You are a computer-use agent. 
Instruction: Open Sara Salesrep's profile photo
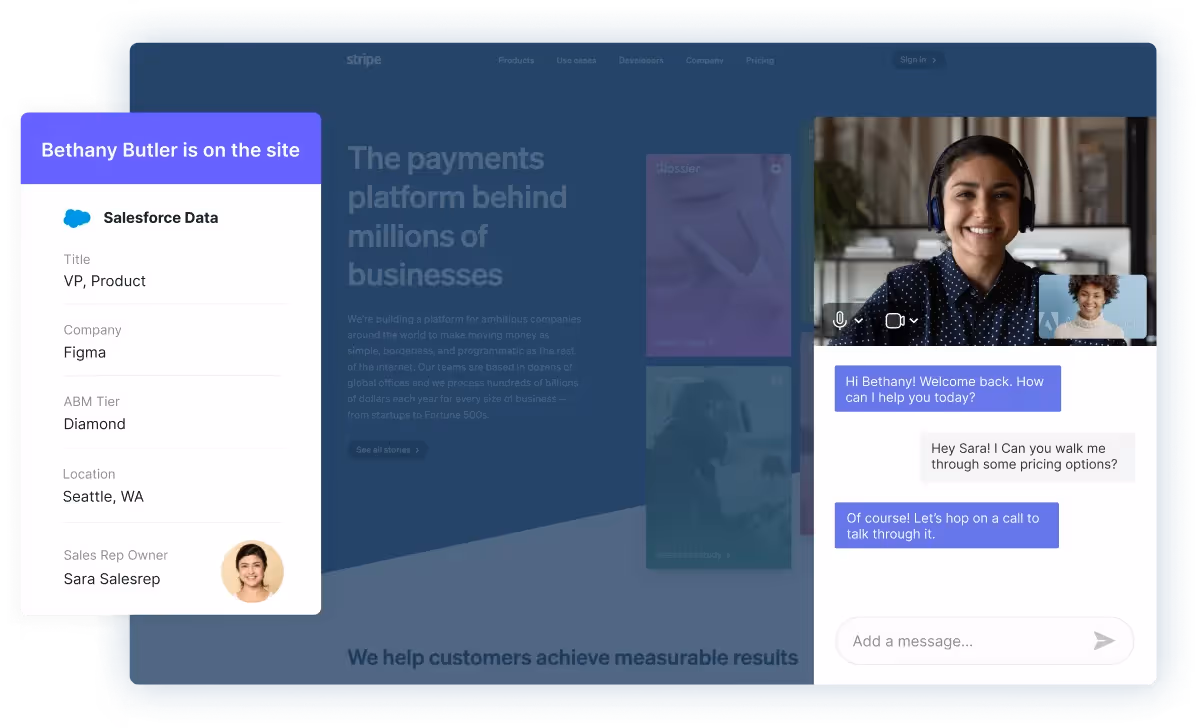point(252,572)
